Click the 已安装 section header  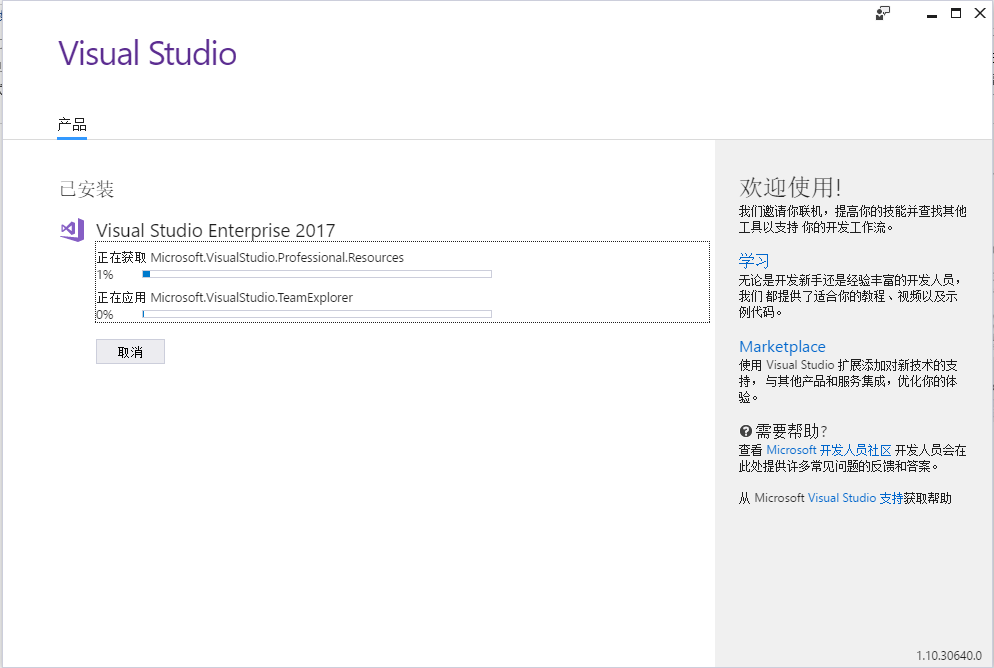86,189
